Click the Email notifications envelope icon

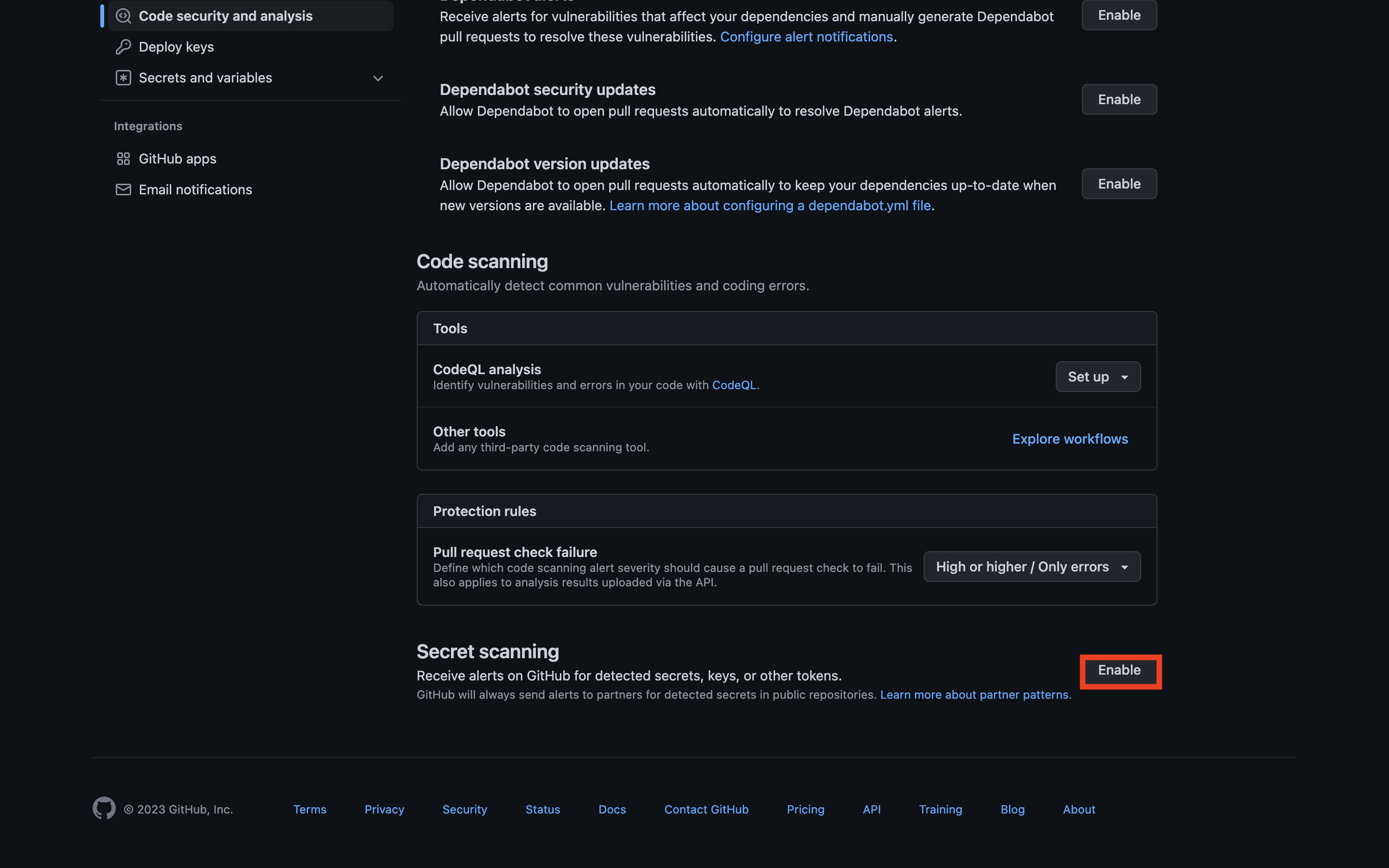[x=123, y=190]
